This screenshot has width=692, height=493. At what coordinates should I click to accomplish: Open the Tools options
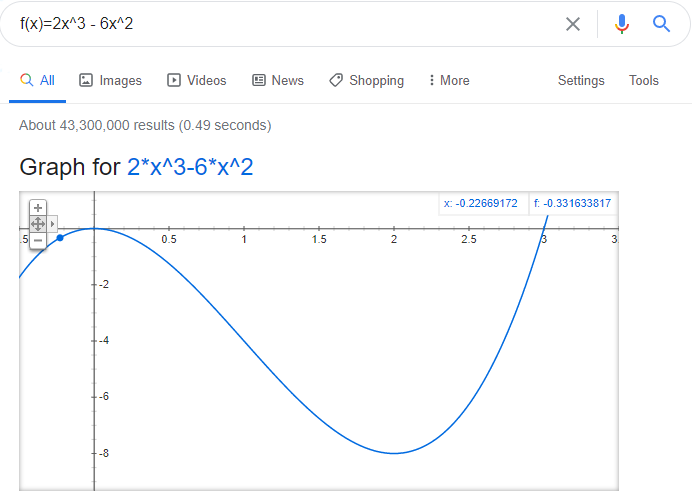pyautogui.click(x=644, y=80)
